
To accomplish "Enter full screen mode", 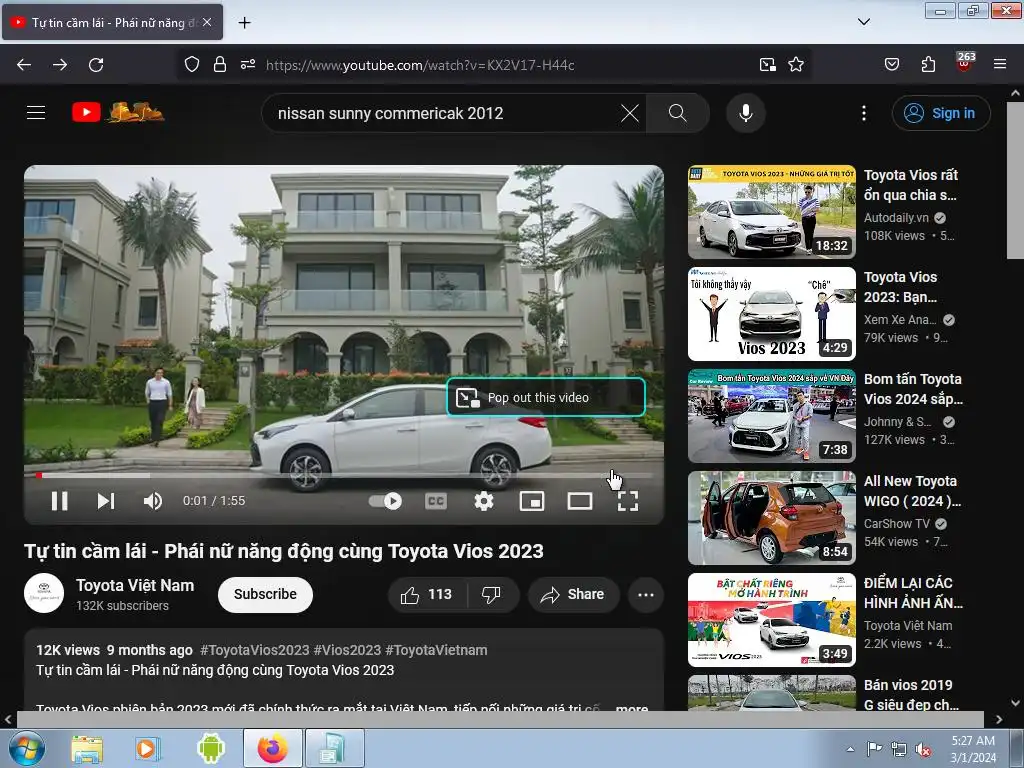I will (628, 501).
